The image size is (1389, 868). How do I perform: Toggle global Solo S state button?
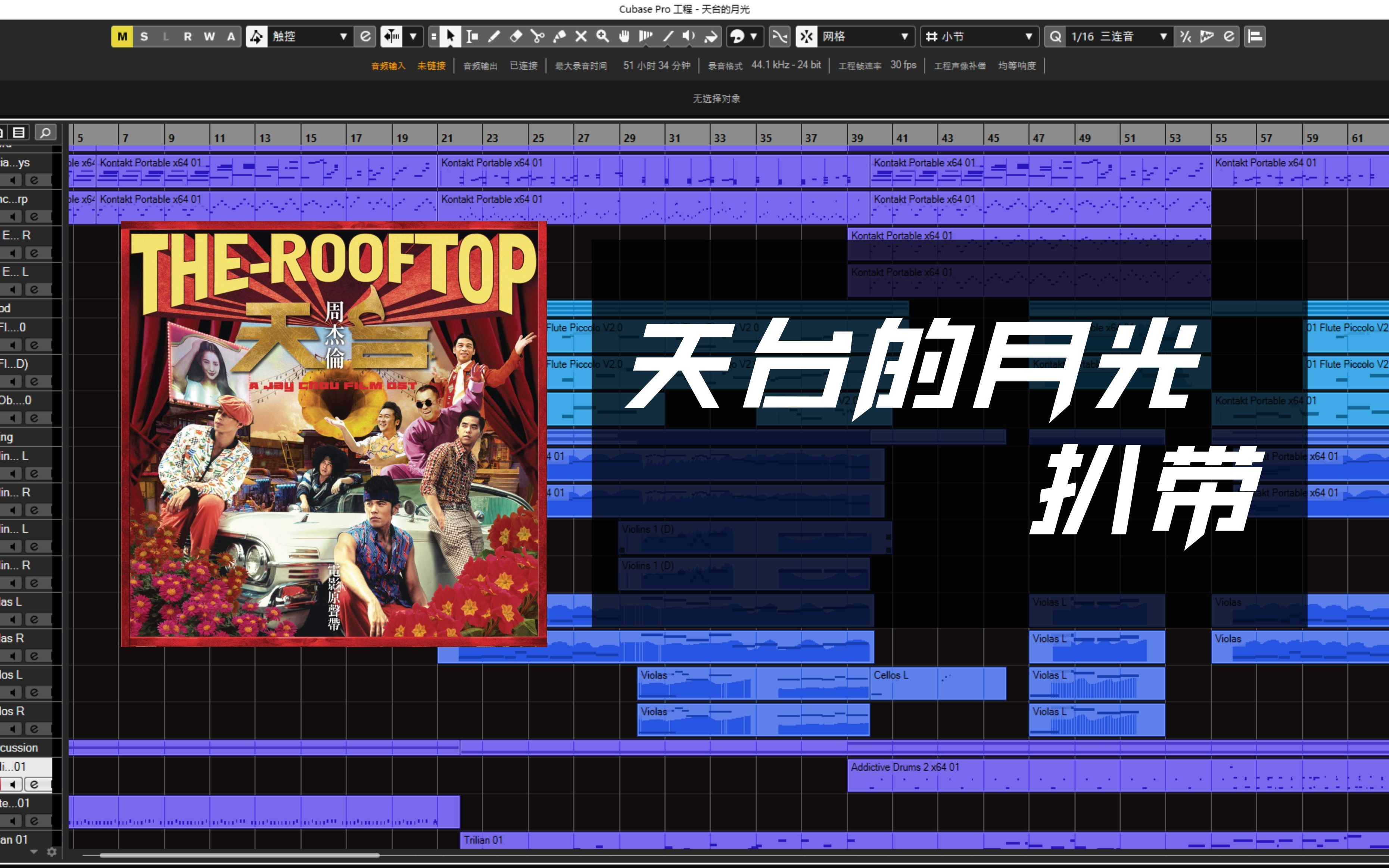[144, 36]
